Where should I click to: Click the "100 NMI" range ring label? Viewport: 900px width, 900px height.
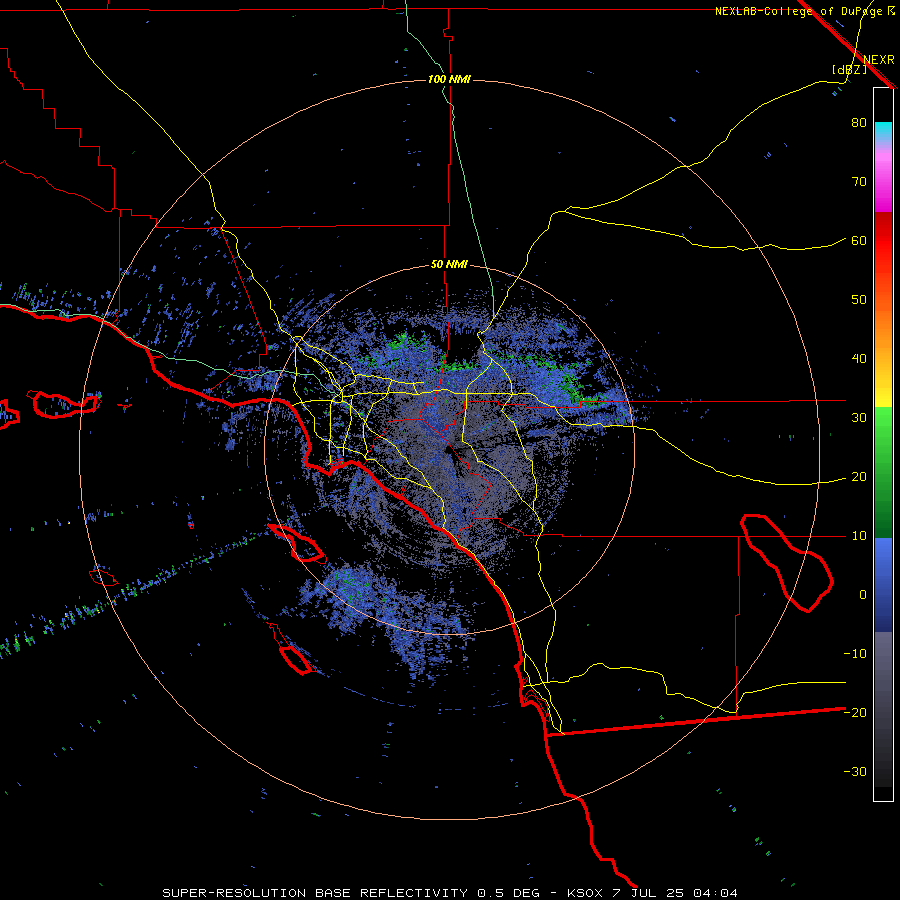(x=449, y=79)
